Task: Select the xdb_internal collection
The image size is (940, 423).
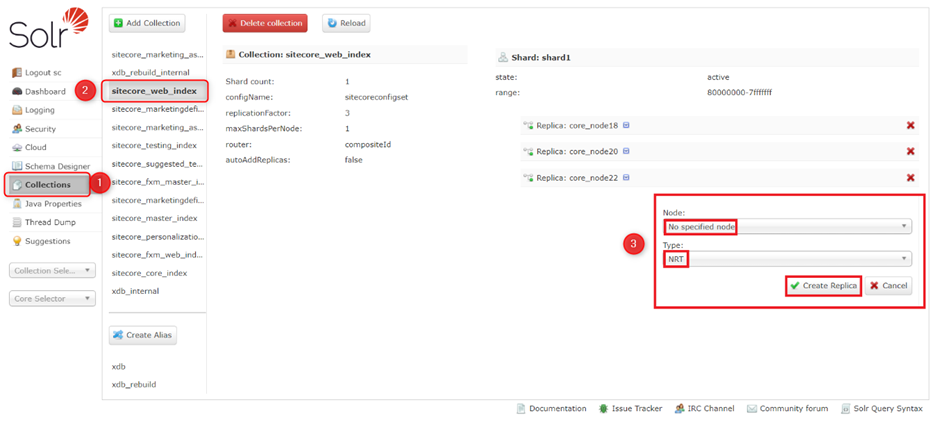Action: coord(135,291)
